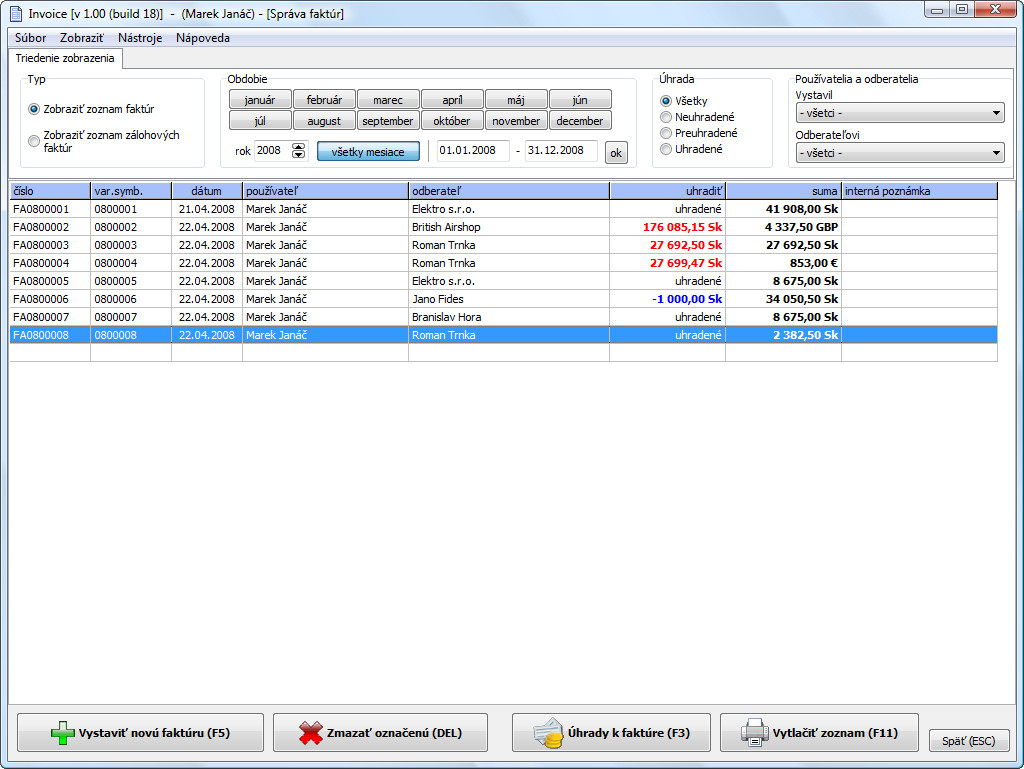This screenshot has height=769, width=1024.
Task: Sort by the 'číslo' column header
Action: [50, 191]
